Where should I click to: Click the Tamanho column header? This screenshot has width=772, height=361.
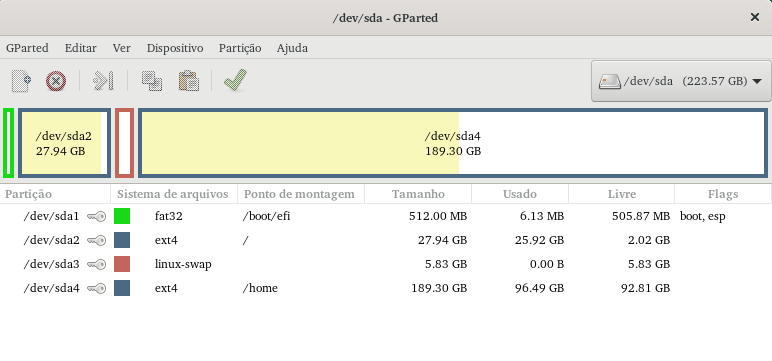click(x=418, y=194)
